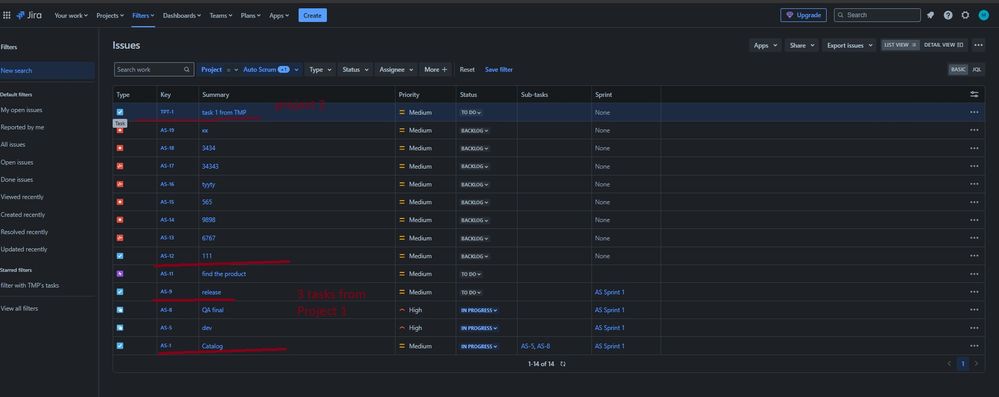Click the Medium priority icon for AS-12
The image size is (999, 397).
coord(402,256)
